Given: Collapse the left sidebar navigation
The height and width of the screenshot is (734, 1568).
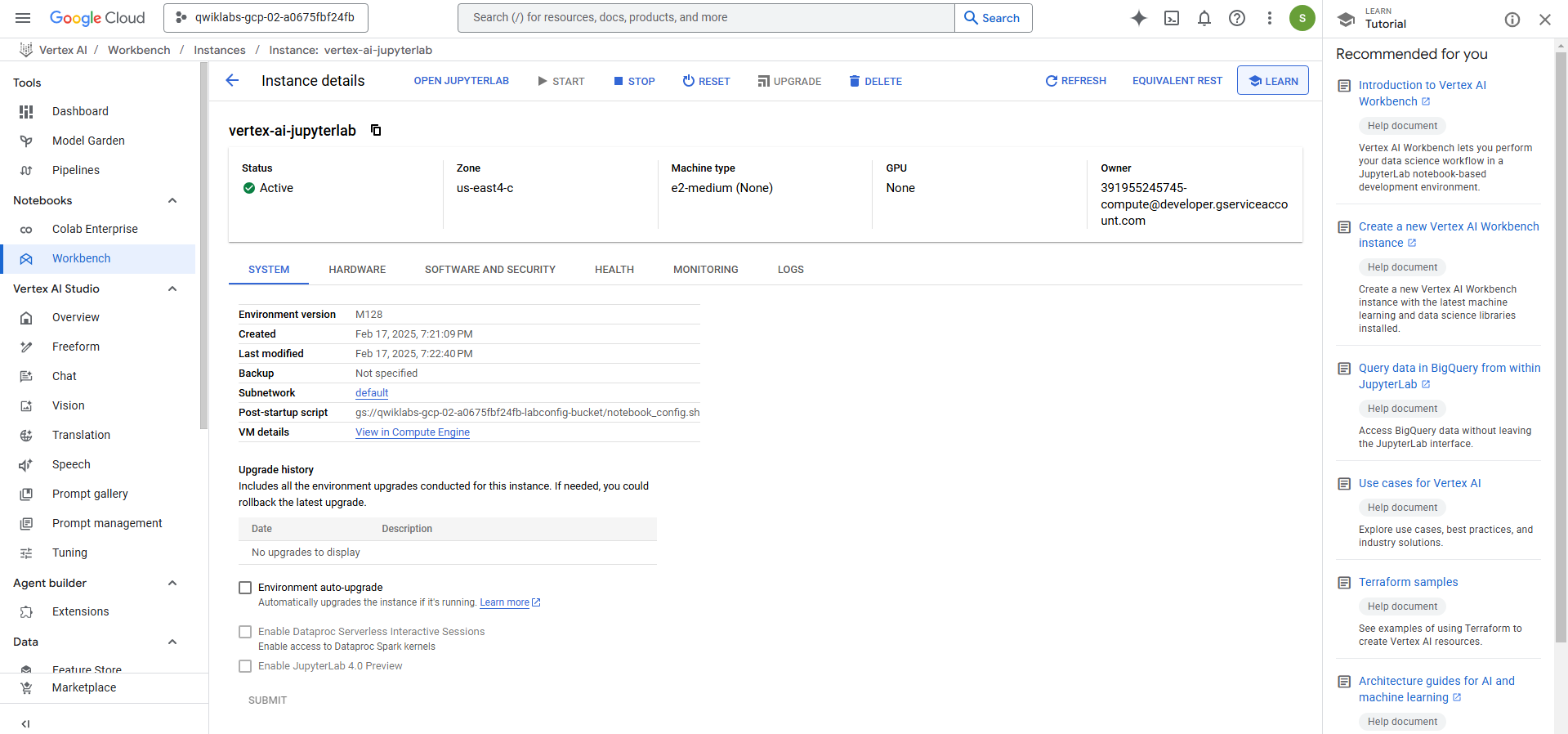Looking at the screenshot, I should 25,723.
